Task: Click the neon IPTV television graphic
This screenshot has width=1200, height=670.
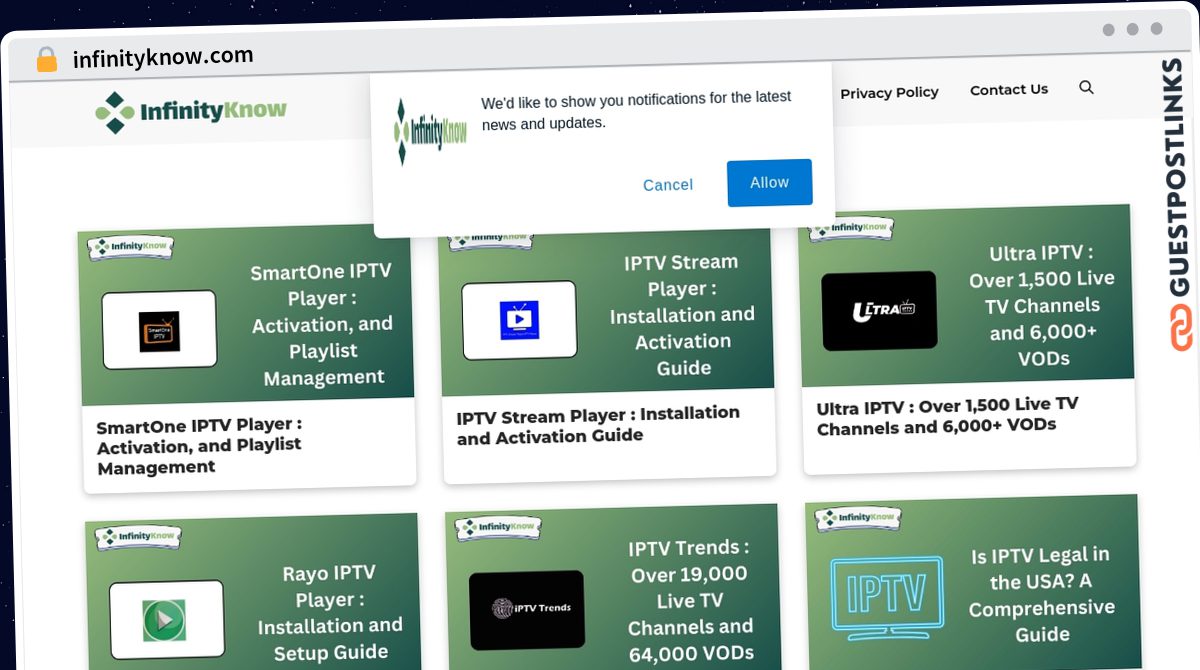Action: point(887,598)
